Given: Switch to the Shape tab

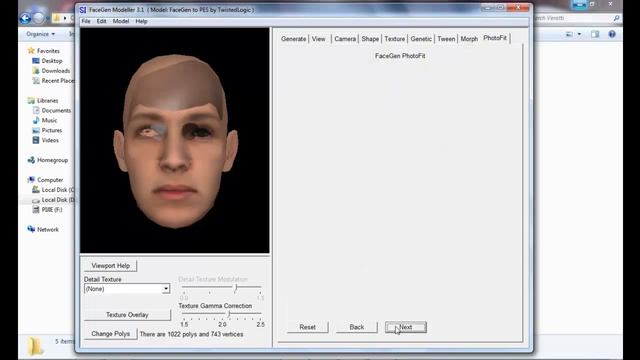Looking at the screenshot, I should tap(370, 39).
